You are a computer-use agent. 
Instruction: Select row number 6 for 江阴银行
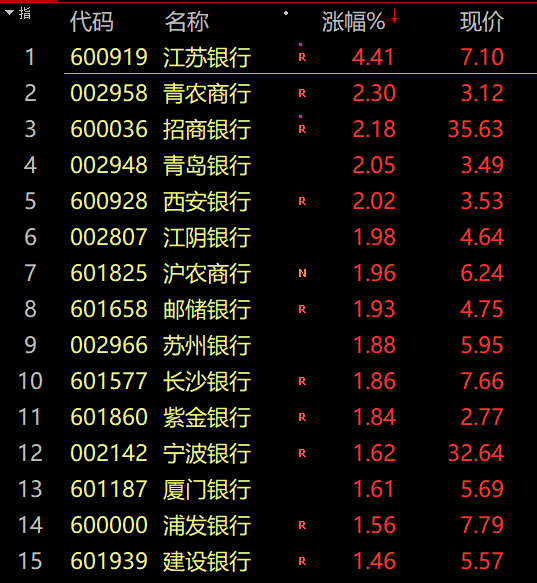pyautogui.click(x=30, y=237)
